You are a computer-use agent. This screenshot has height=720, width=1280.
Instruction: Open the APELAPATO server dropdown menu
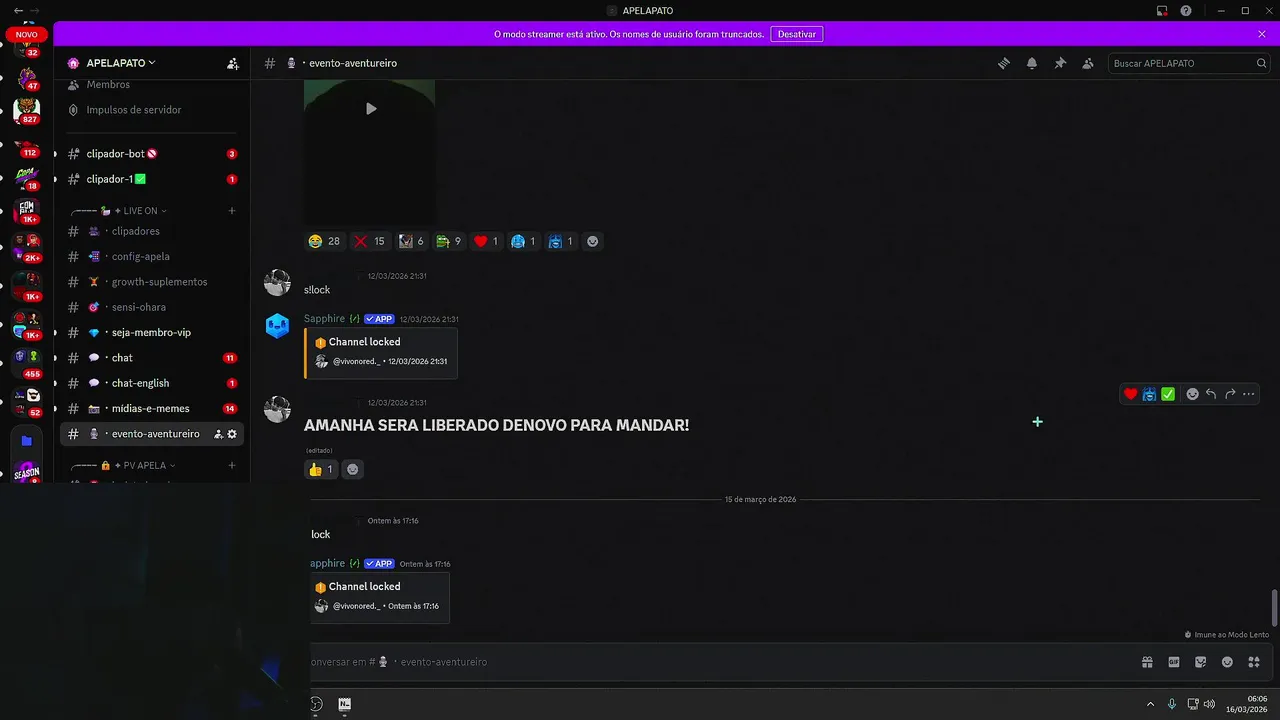tap(121, 63)
